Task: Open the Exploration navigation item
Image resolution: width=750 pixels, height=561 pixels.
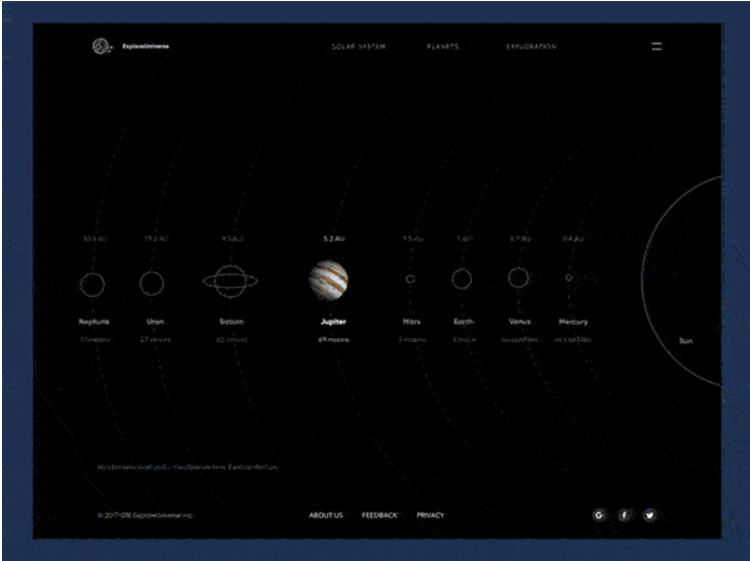Action: point(531,47)
